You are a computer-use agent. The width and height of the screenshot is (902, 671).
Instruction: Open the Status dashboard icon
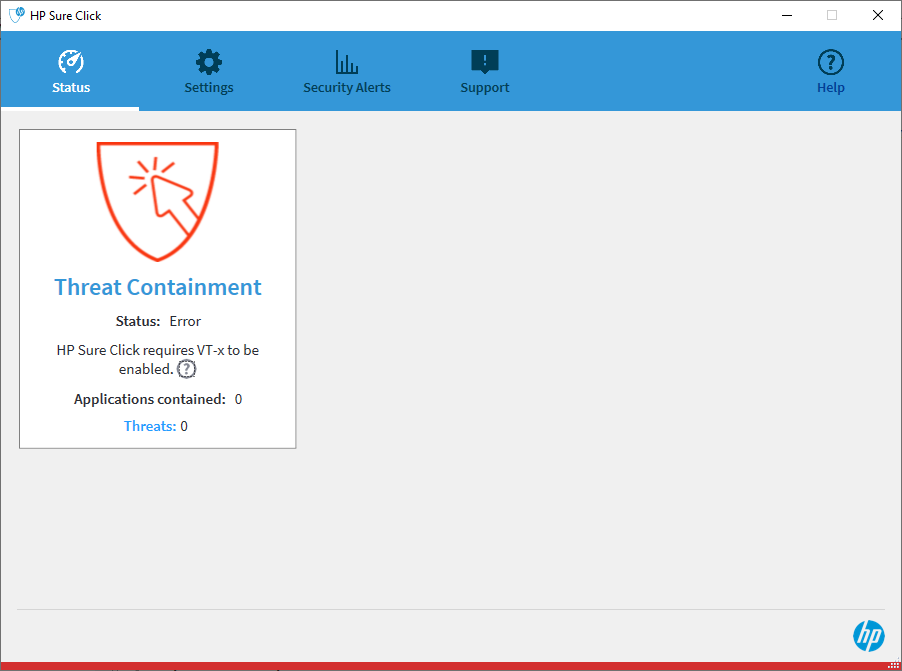pos(70,62)
